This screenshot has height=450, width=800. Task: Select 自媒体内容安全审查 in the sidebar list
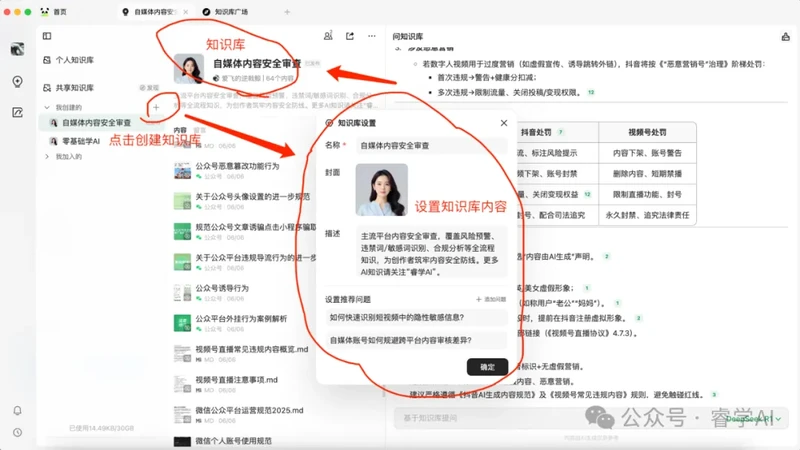[x=97, y=122]
